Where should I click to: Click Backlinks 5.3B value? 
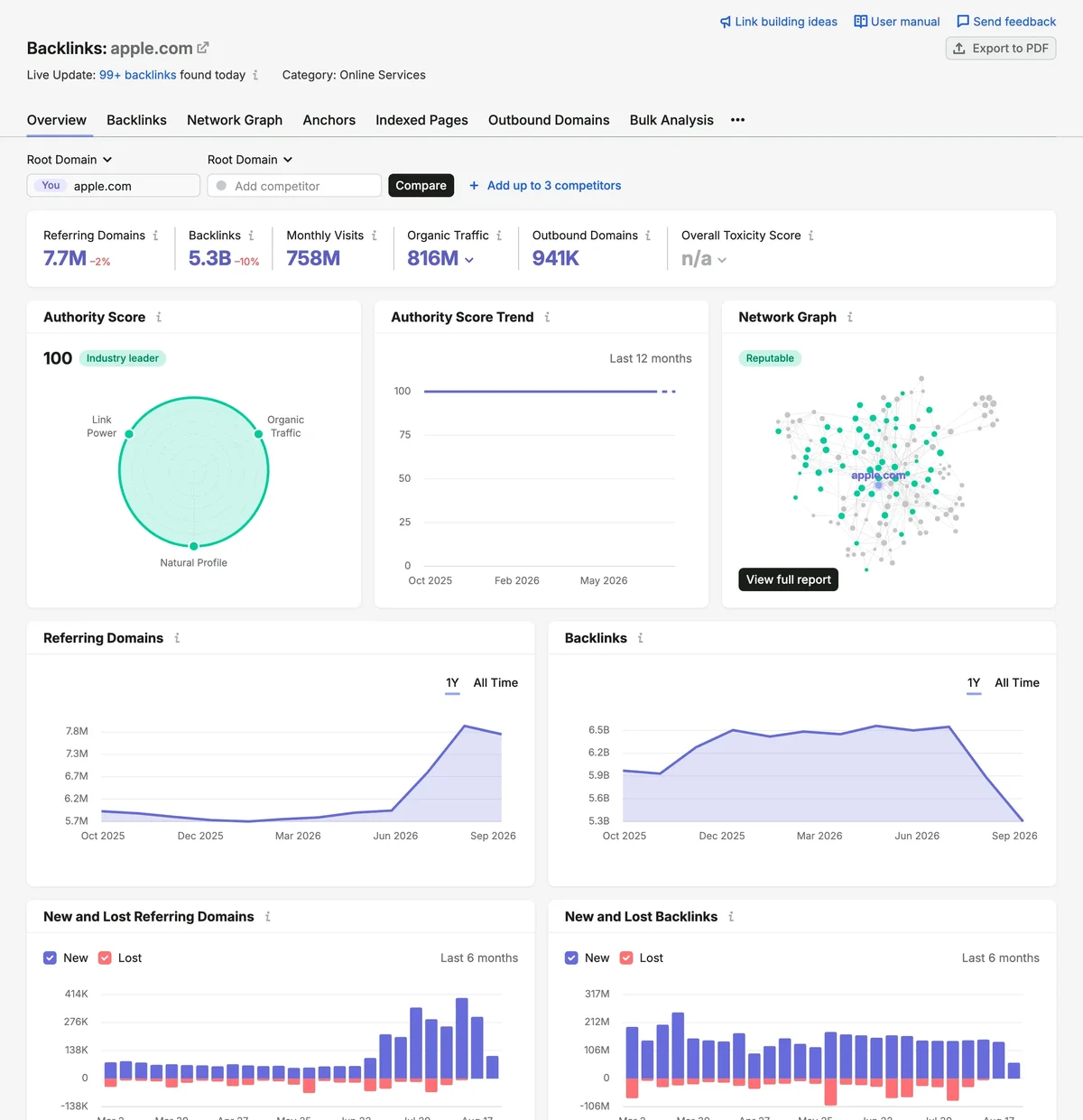coord(210,258)
